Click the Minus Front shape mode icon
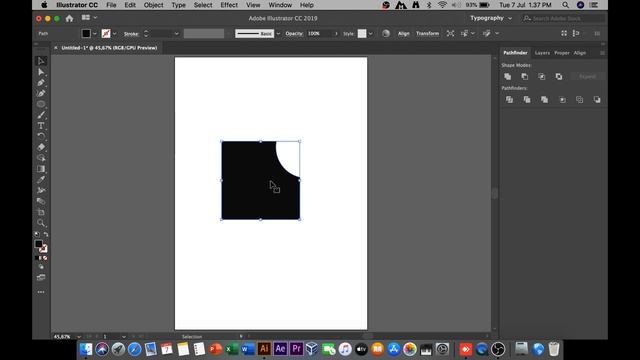Viewport: 640px width, 360px height. point(524,76)
